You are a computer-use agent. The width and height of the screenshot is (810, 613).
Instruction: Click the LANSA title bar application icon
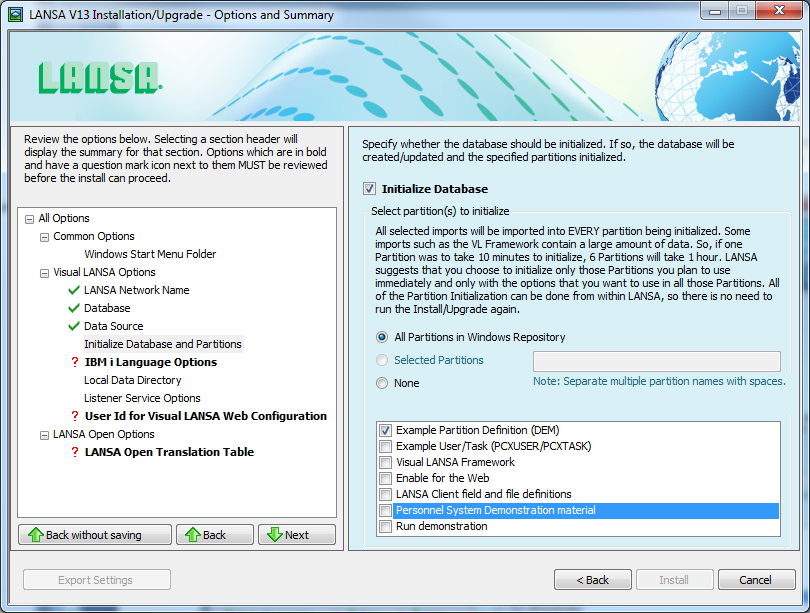click(x=15, y=14)
